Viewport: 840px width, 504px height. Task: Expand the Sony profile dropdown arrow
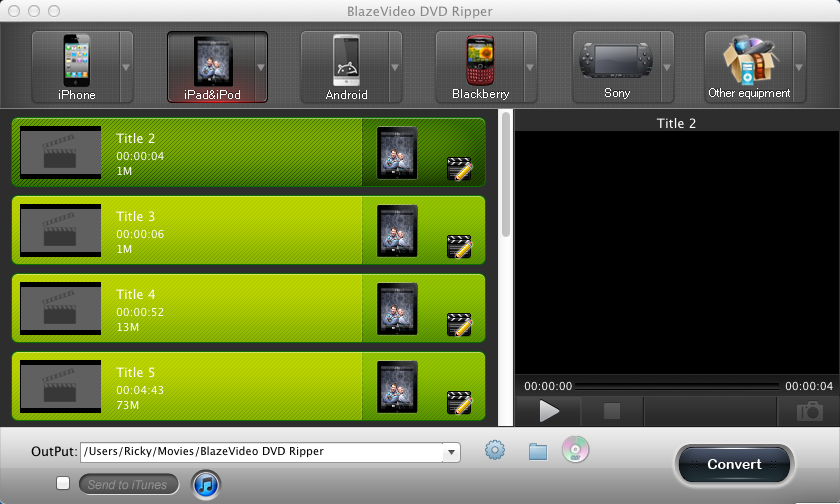pos(667,67)
